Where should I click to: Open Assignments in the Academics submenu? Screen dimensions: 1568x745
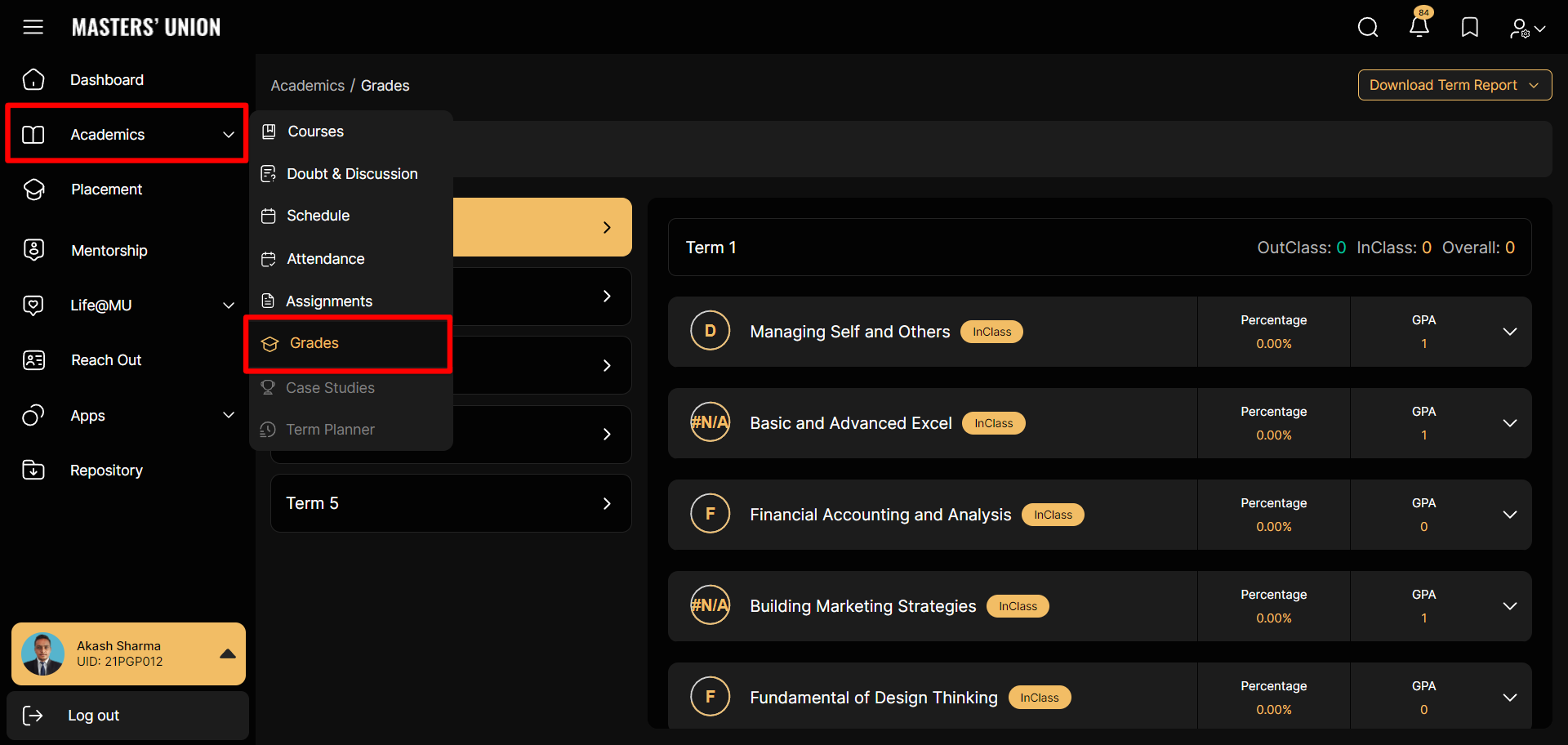coord(328,301)
